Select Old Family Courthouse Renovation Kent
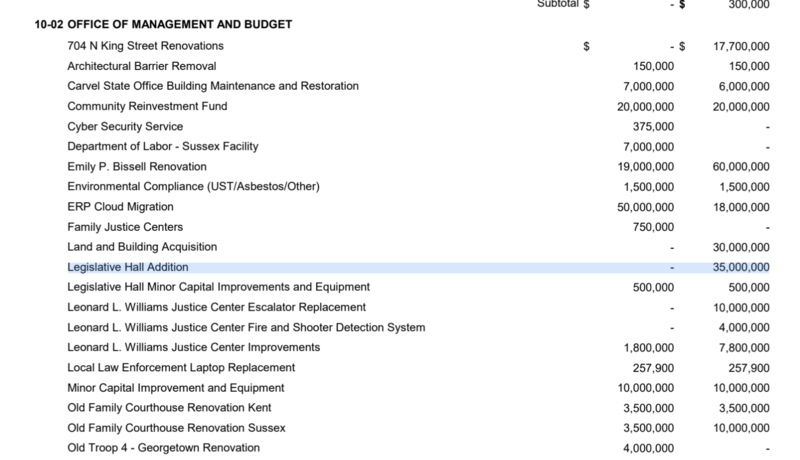Viewport: 800px width, 460px height. 169,408
